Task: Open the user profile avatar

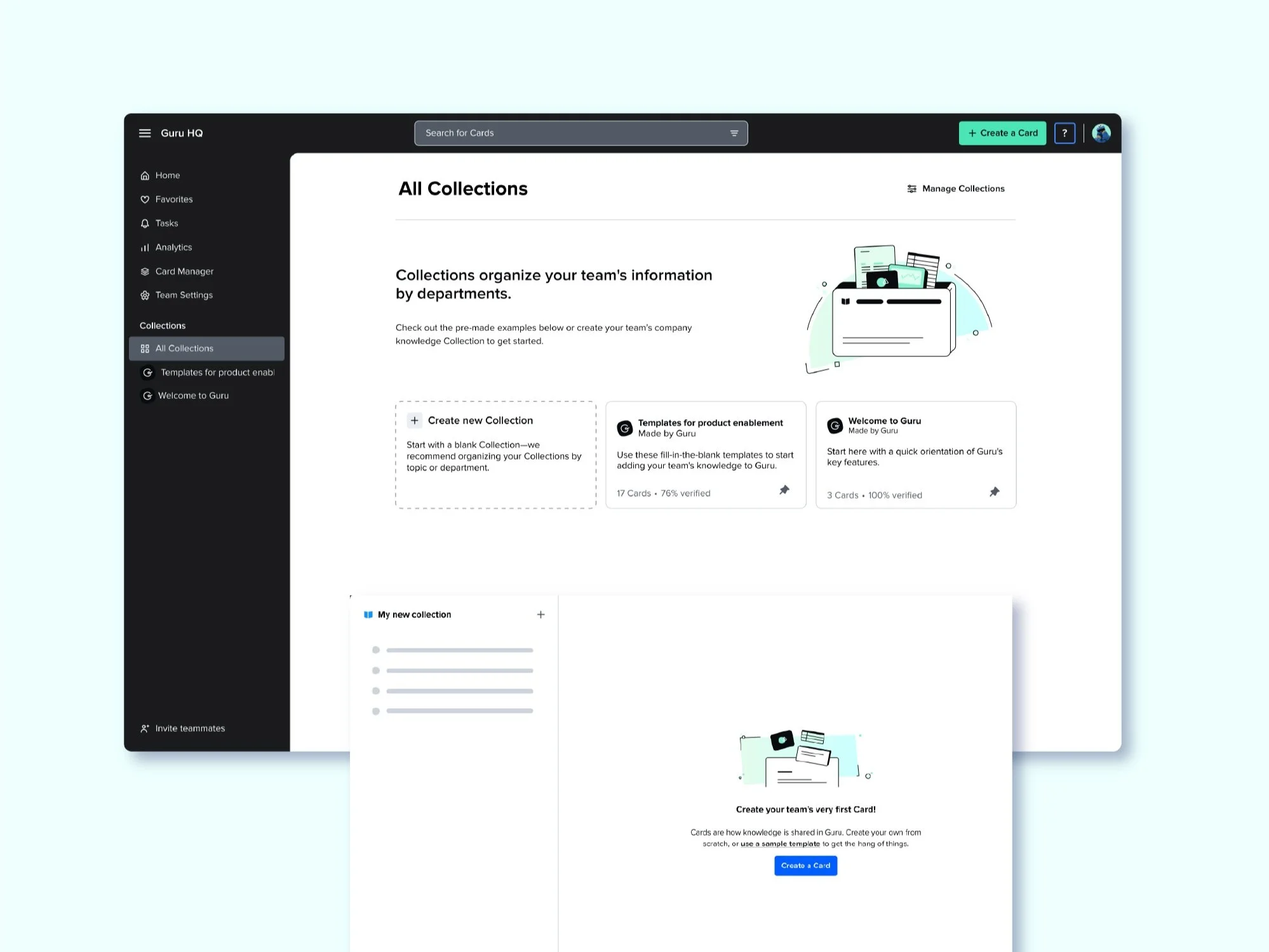Action: [x=1101, y=133]
